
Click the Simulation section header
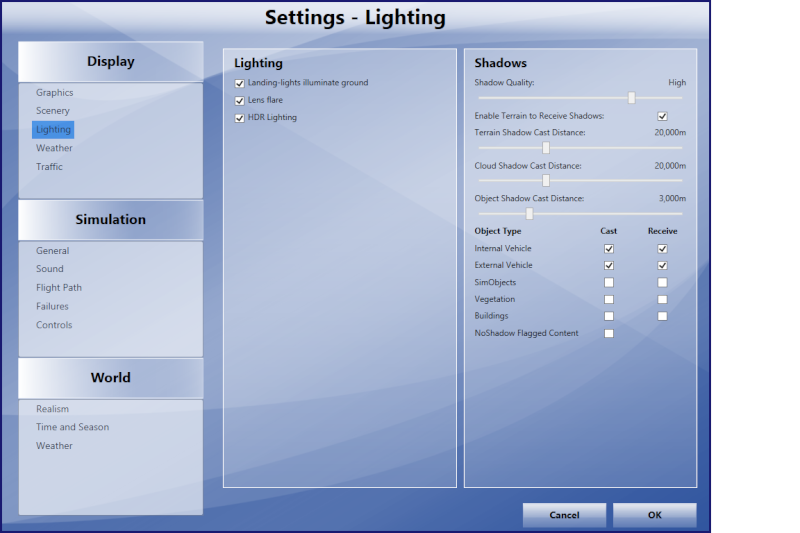pos(111,220)
